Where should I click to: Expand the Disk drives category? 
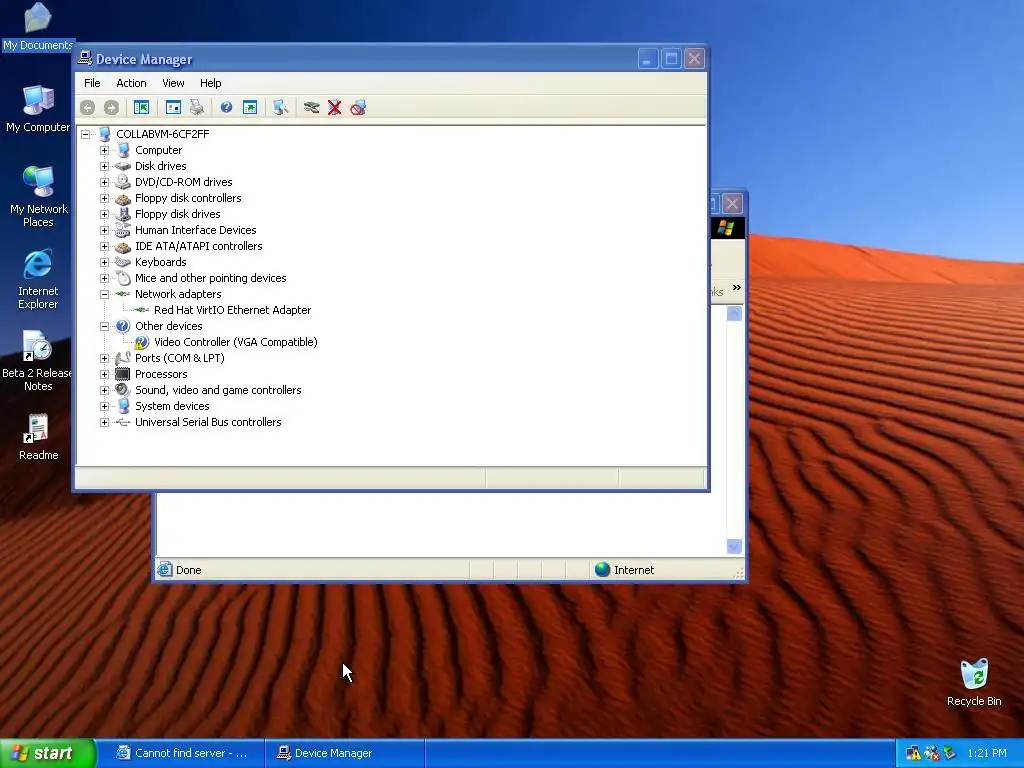pyautogui.click(x=104, y=166)
